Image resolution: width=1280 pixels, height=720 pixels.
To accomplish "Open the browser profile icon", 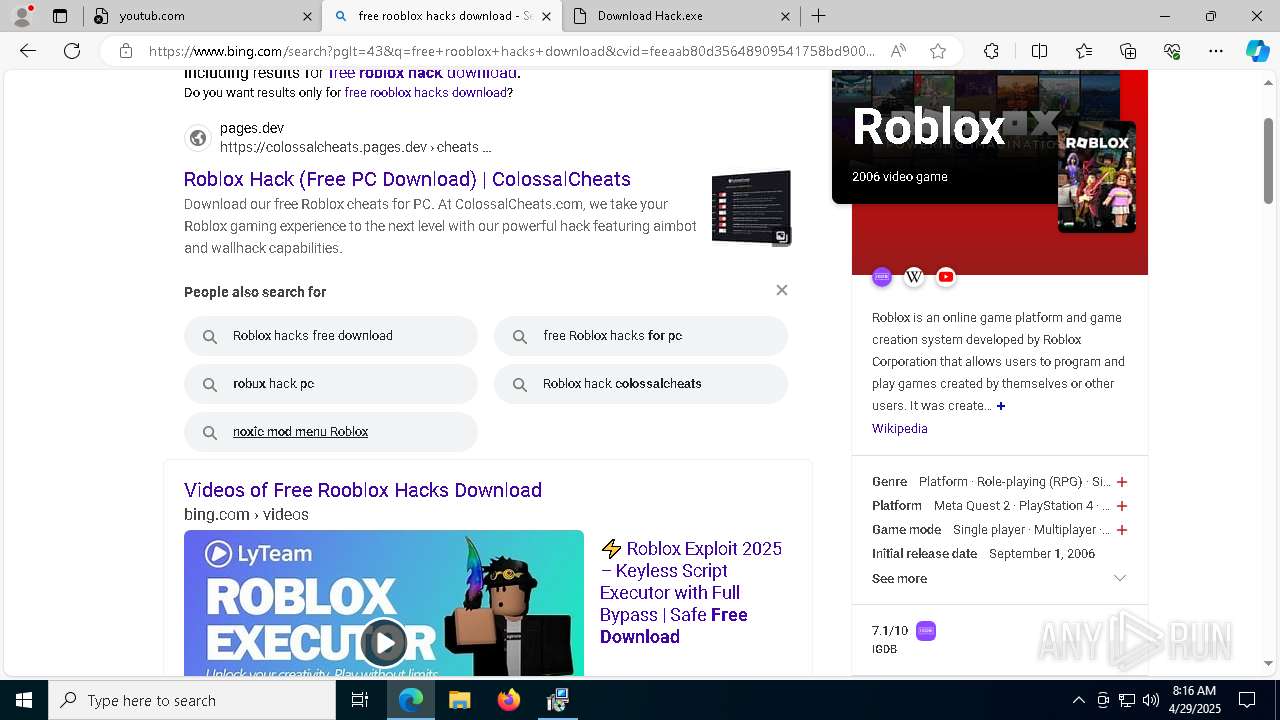I will pos(22,16).
